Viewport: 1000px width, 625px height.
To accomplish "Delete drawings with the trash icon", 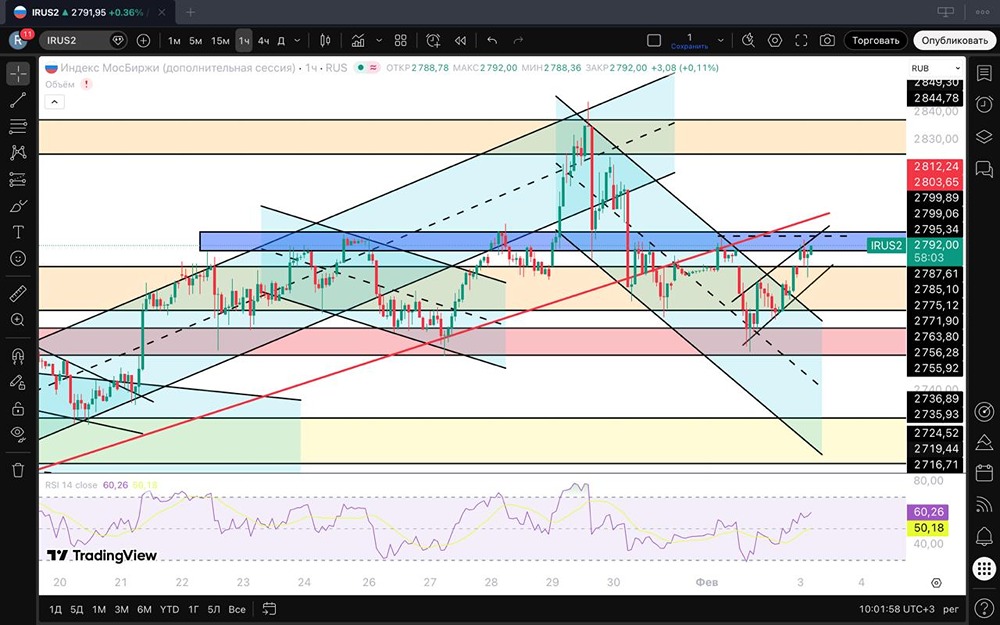I will (x=18, y=471).
